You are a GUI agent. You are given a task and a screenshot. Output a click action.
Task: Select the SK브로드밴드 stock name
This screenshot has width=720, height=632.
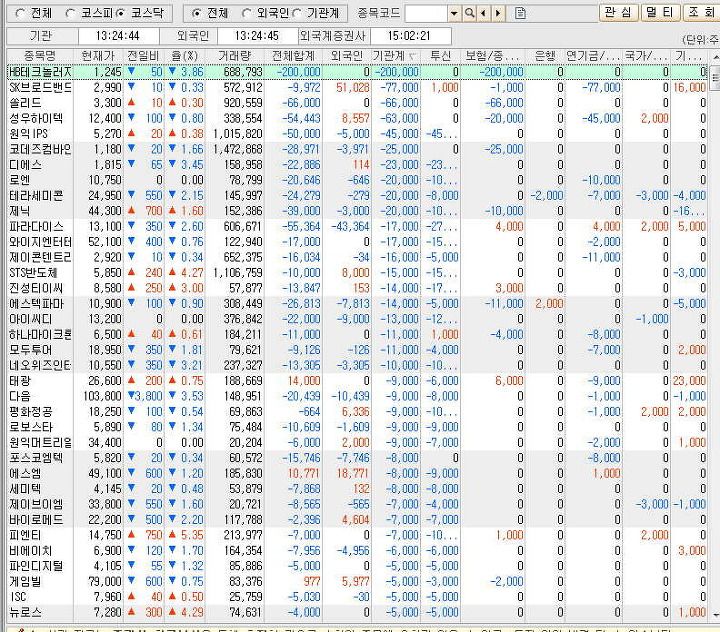click(40, 87)
